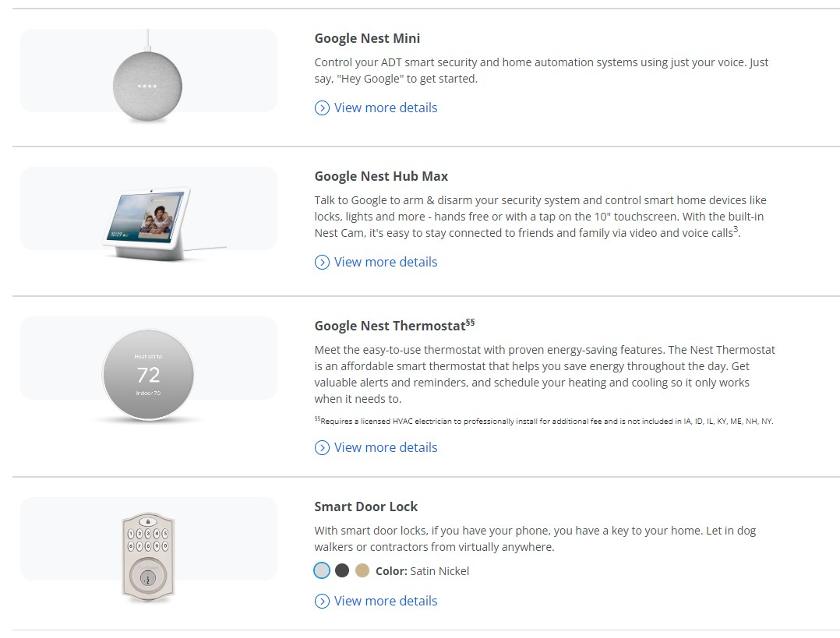Viewport: 840px width, 638px height.
Task: Click the HVAC electrician footnote text
Action: click(544, 421)
